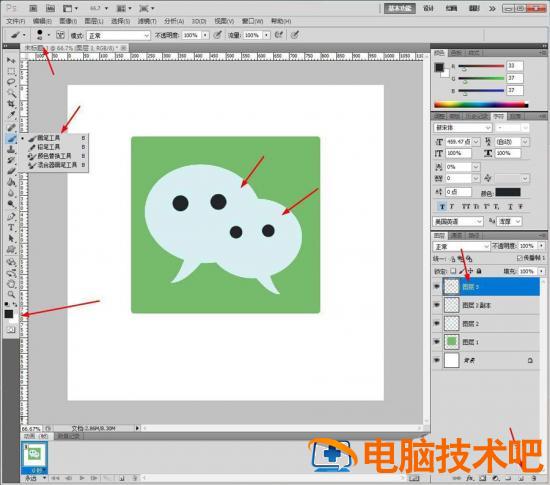The width and height of the screenshot is (550, 485).
Task: Select the Eyedropper tool
Action: pyautogui.click(x=11, y=115)
